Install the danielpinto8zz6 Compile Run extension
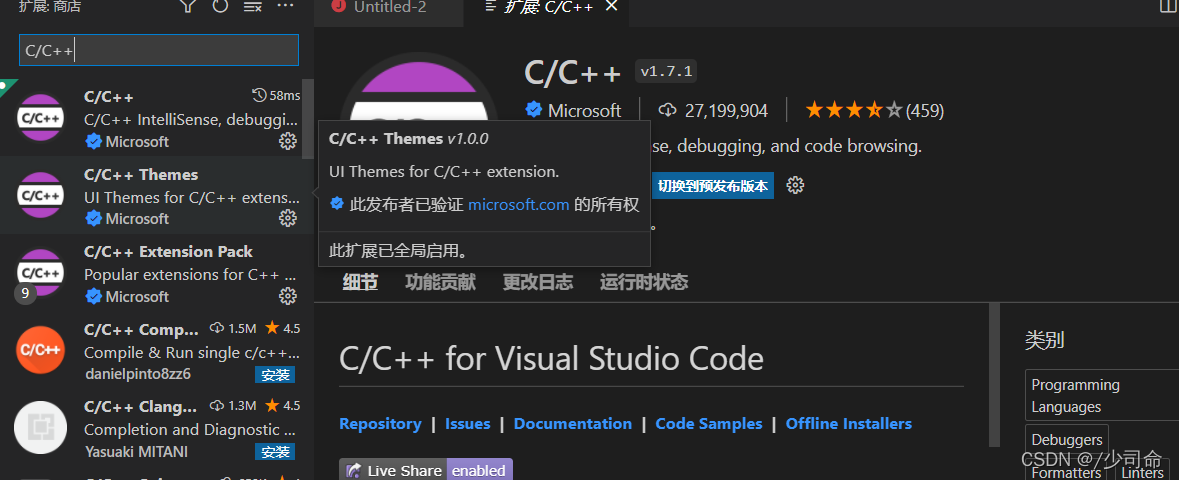Viewport: 1179px width, 480px height. pyautogui.click(x=274, y=375)
